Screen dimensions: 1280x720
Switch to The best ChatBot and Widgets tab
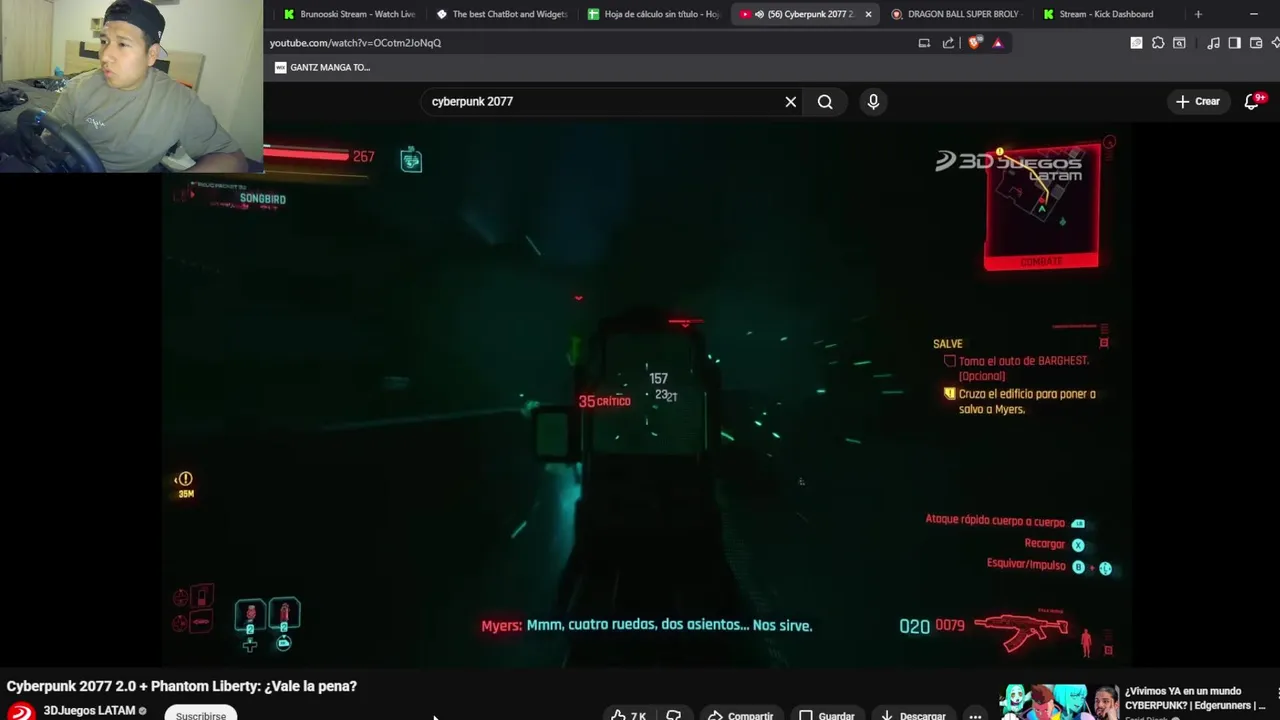(x=502, y=14)
